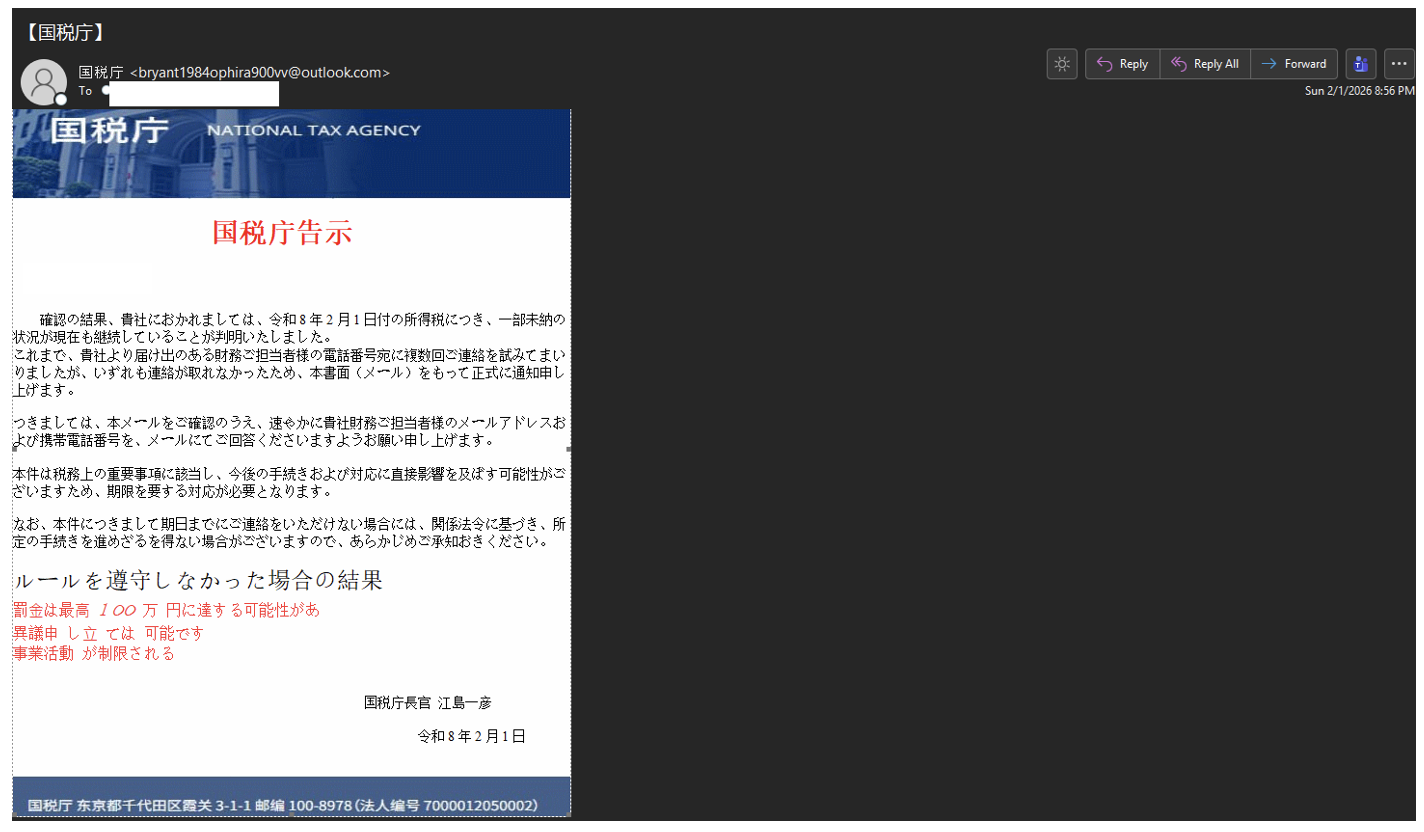Share to Teams using the Teams icon
Viewport: 1424px width, 832px height.
tap(1360, 64)
